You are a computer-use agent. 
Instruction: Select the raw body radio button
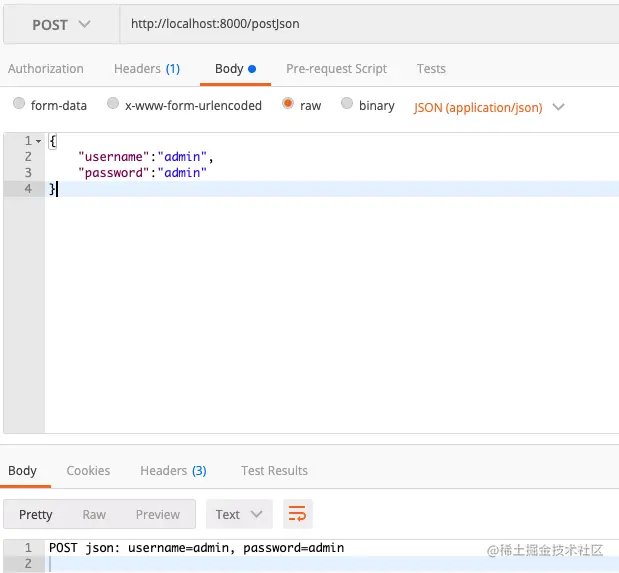(x=288, y=103)
